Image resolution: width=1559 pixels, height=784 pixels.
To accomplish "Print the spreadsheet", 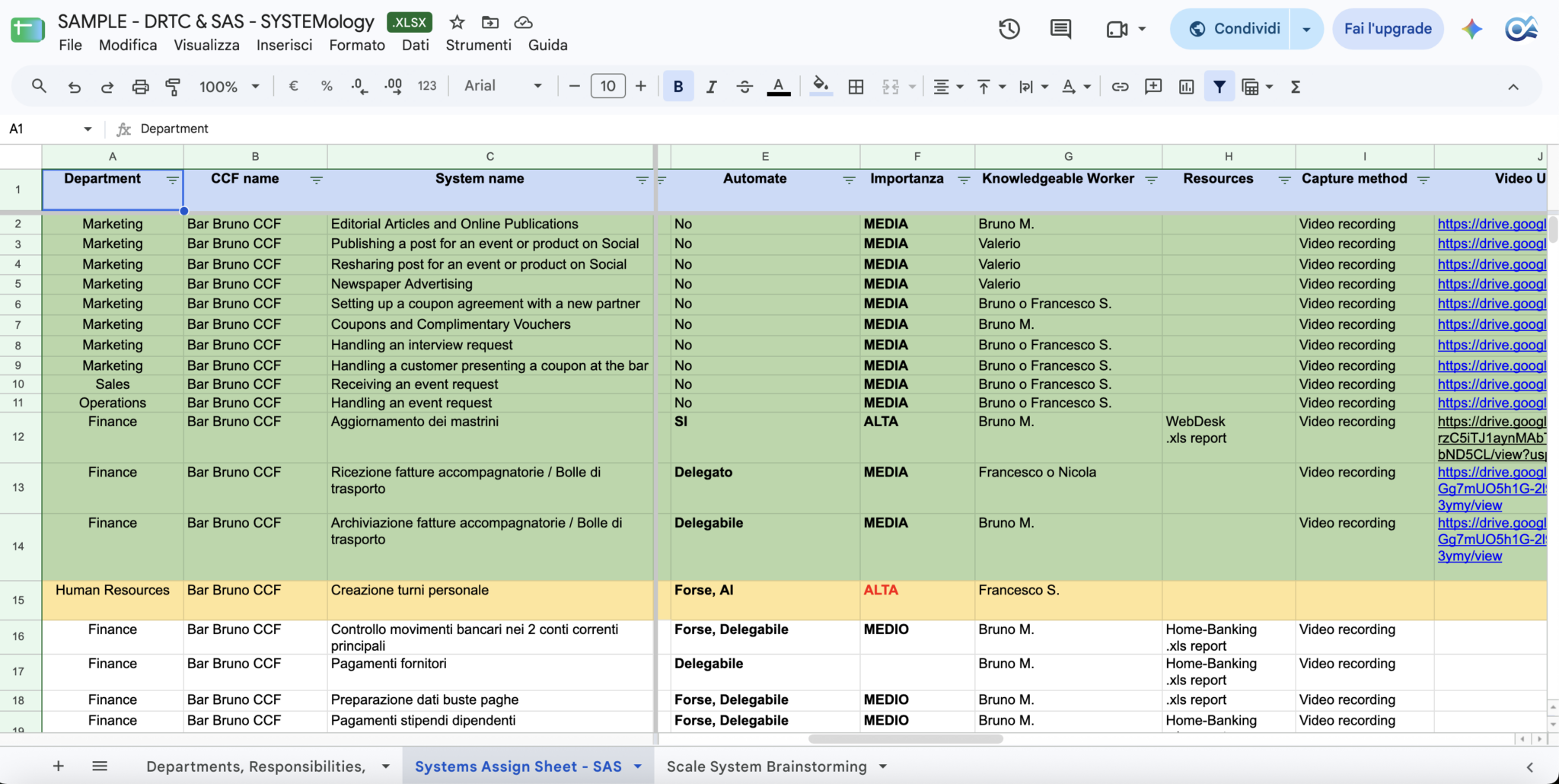I will point(140,87).
